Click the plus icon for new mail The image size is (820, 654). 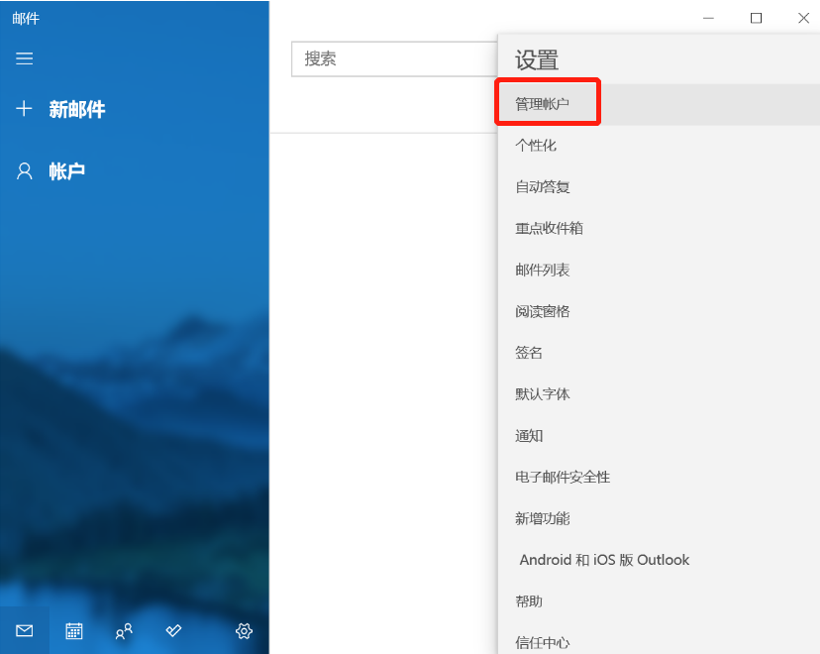click(x=24, y=109)
